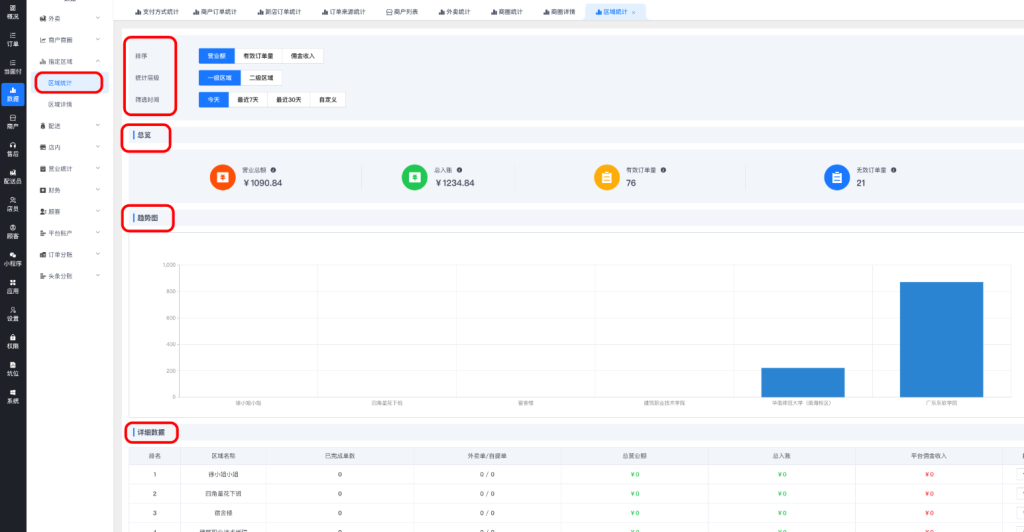Expand the 外卖 submenu
Image resolution: width=1024 pixels, height=532 pixels.
click(x=68, y=18)
